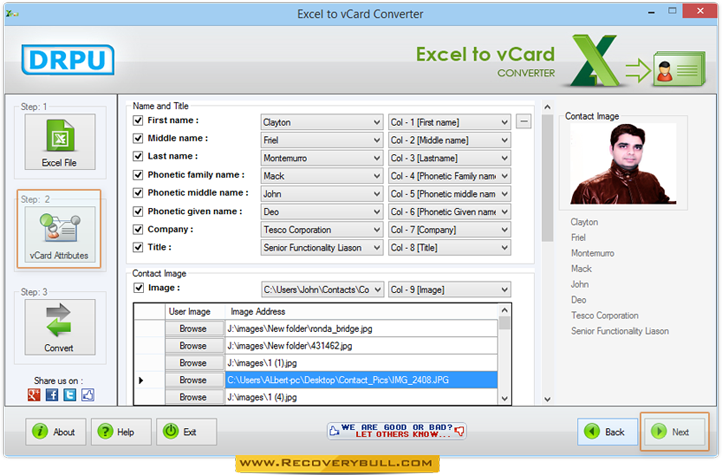Share on Google Plus icon
Screen dimensions: 722x475
34,395
